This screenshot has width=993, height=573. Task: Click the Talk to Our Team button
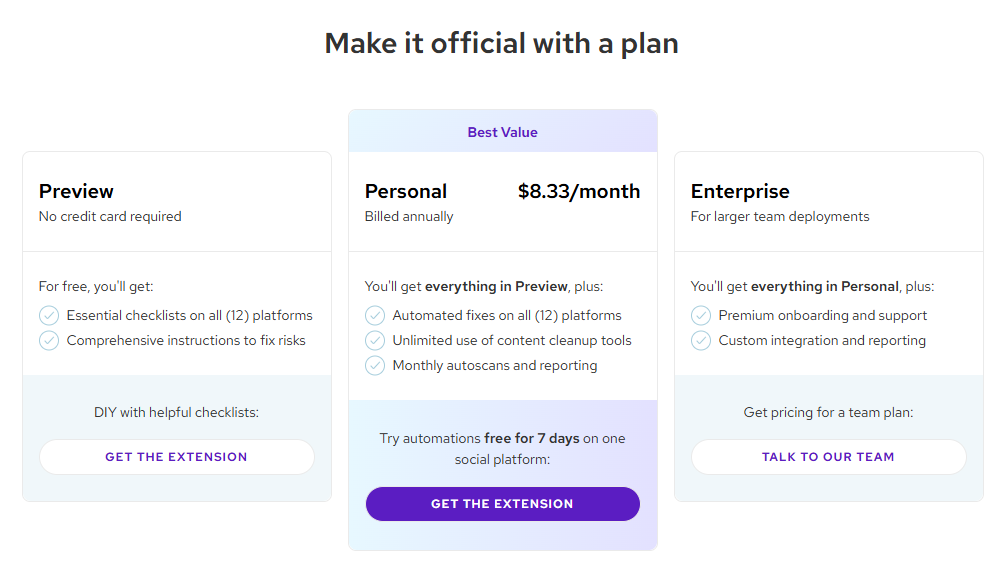828,457
